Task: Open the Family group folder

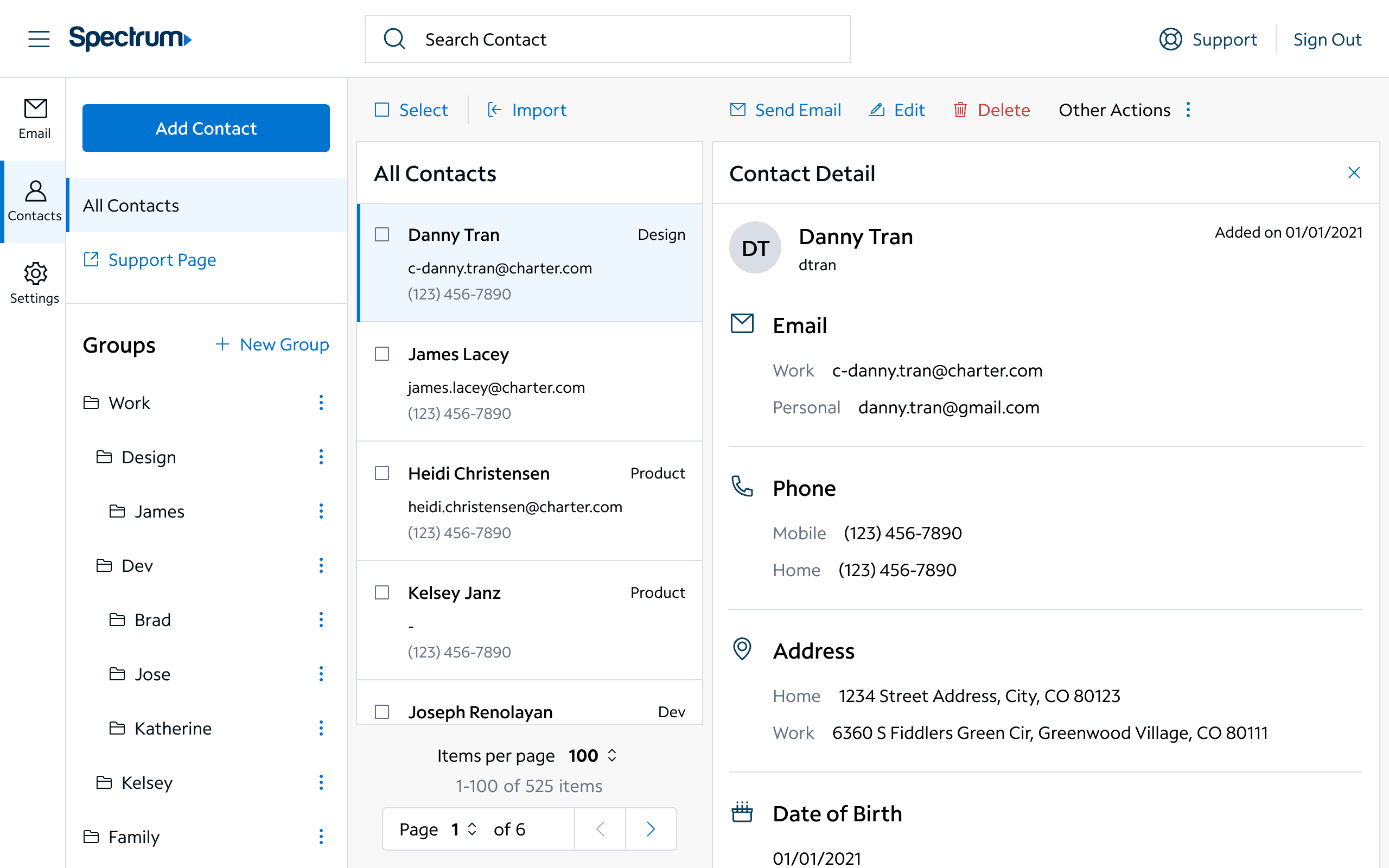Action: point(121,837)
